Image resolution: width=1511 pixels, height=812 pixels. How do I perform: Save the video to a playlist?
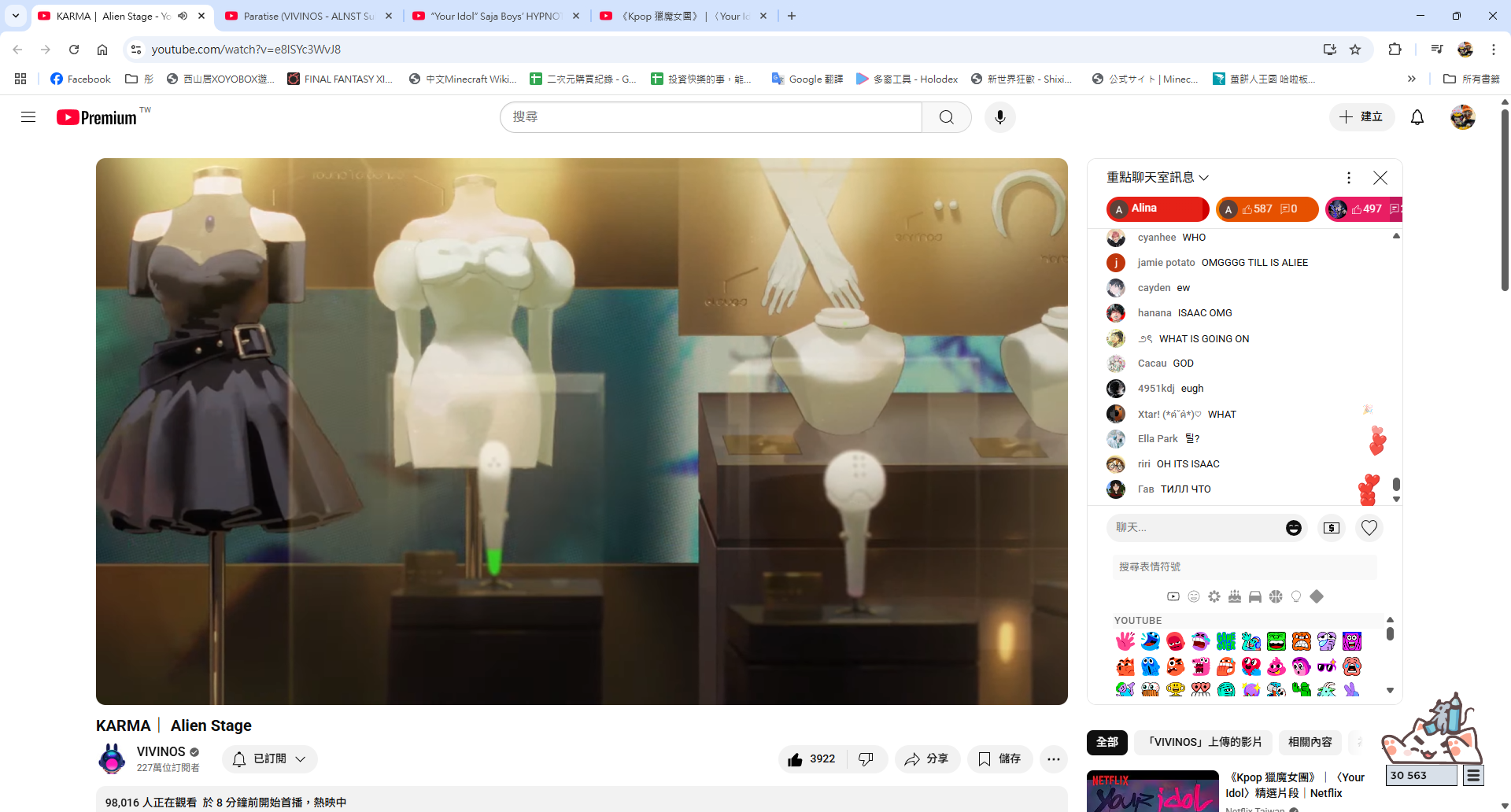(999, 759)
